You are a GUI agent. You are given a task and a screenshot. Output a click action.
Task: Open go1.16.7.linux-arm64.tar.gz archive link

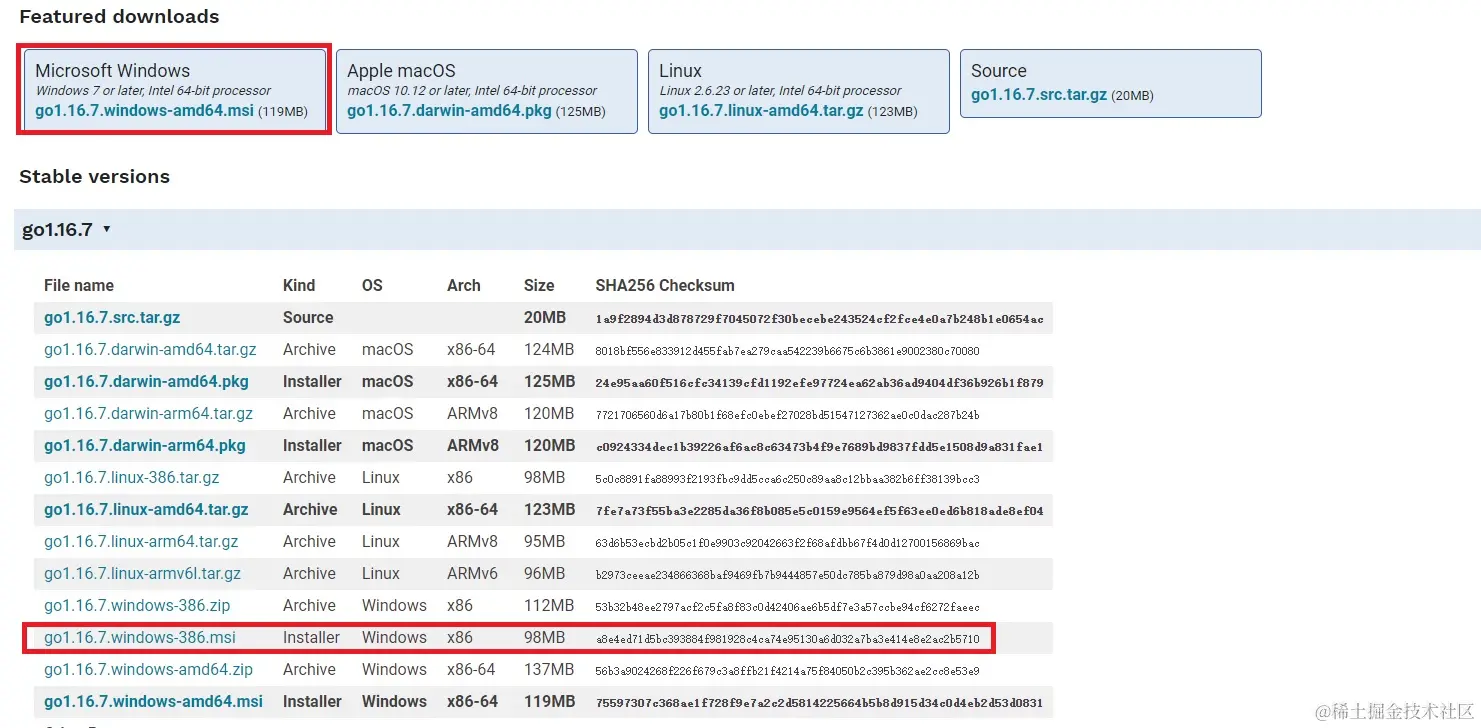point(141,541)
